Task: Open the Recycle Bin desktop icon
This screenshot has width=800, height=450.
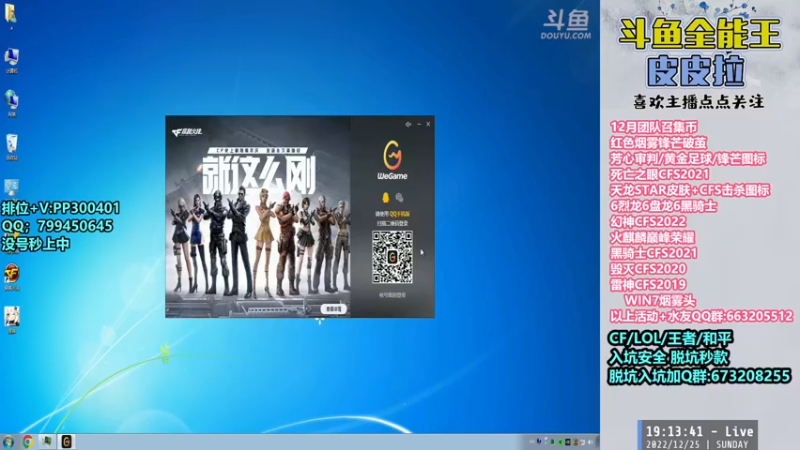Action: pos(12,144)
